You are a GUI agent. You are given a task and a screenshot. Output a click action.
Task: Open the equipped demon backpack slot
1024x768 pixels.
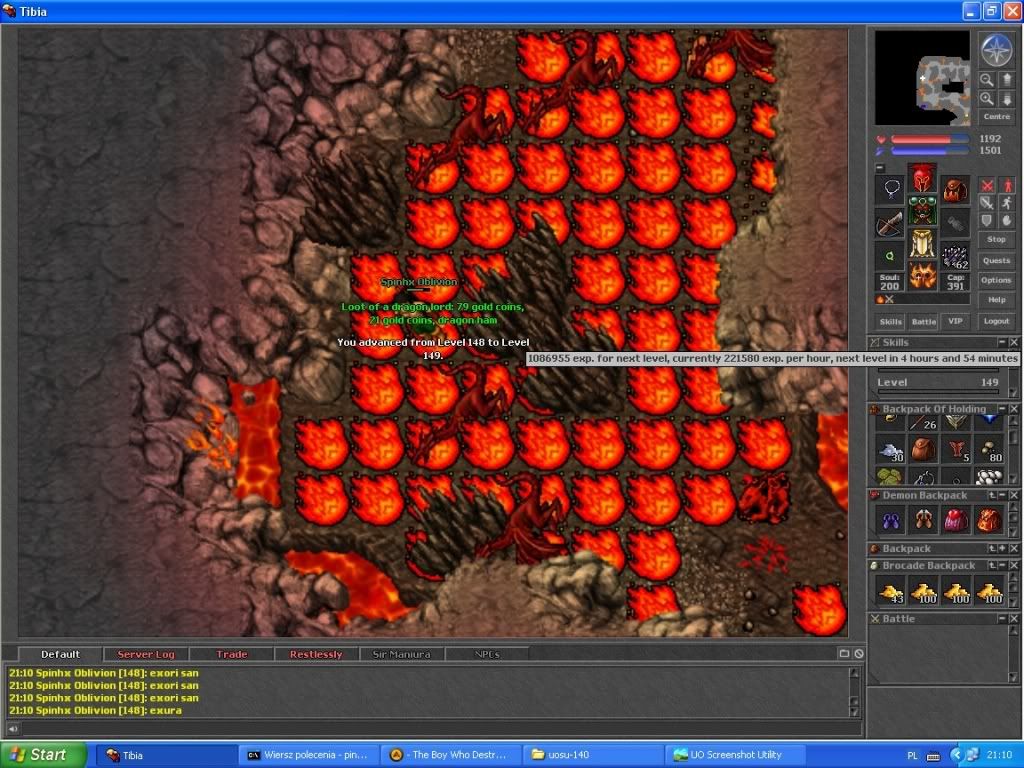click(x=955, y=190)
